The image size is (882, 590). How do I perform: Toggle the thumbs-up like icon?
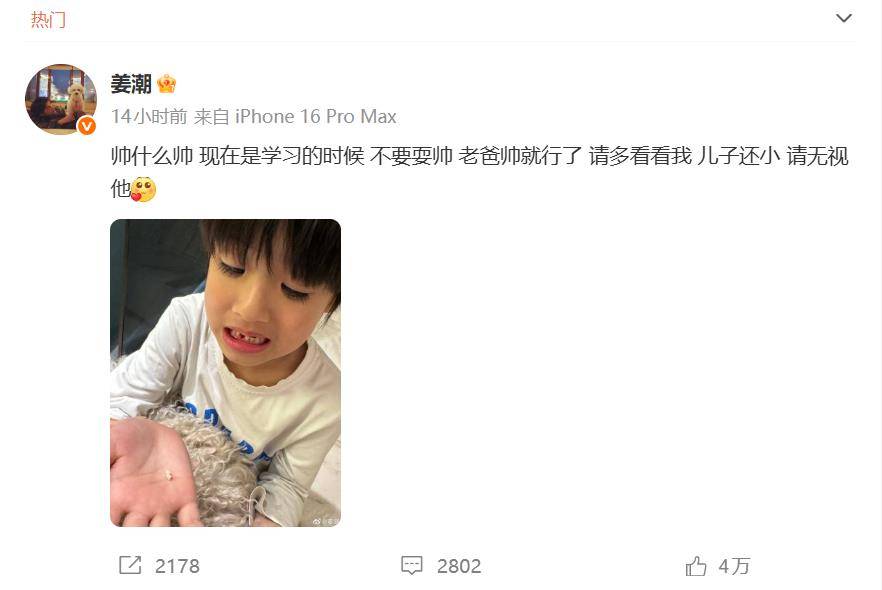696,565
